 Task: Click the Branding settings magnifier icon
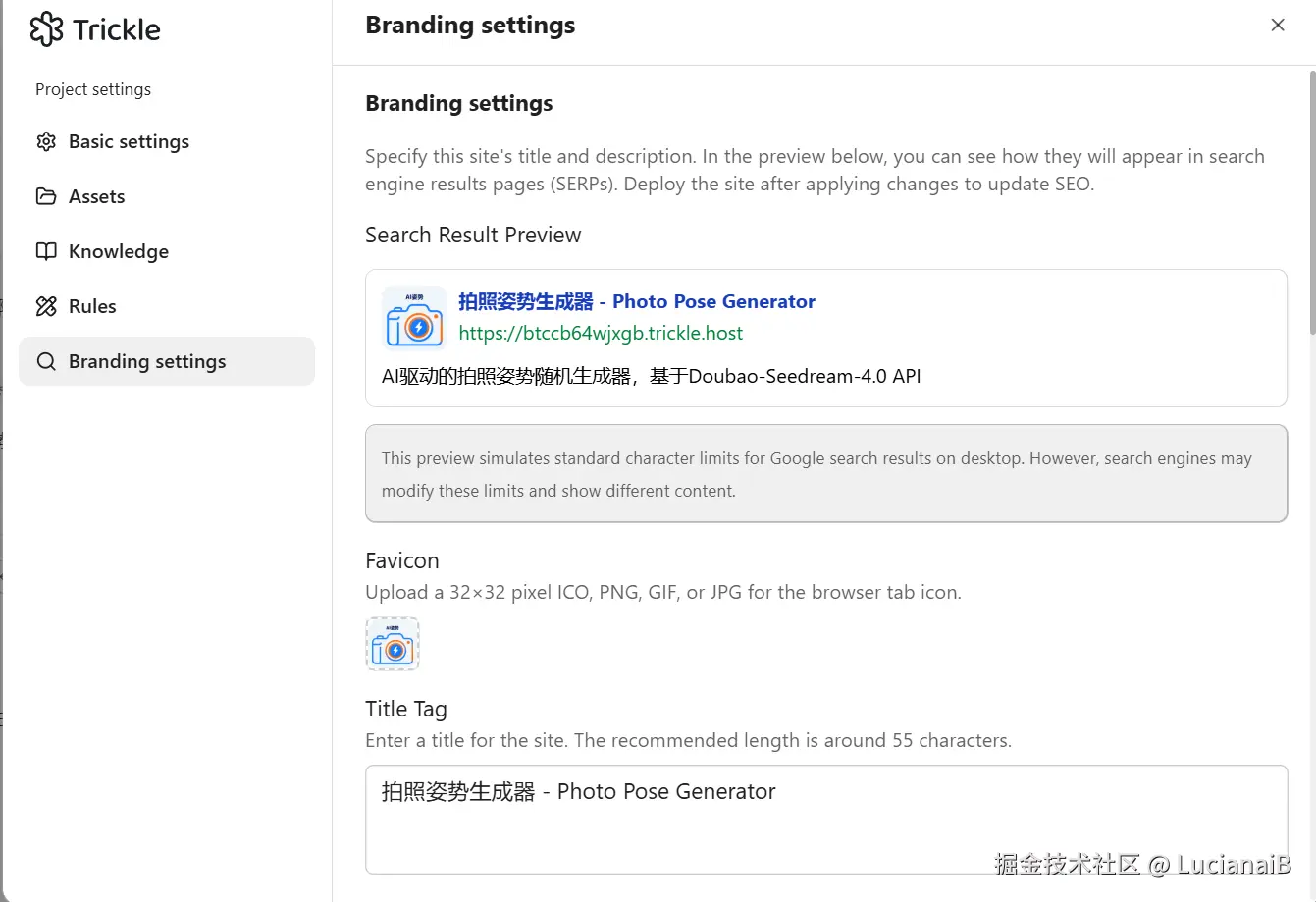tap(46, 361)
